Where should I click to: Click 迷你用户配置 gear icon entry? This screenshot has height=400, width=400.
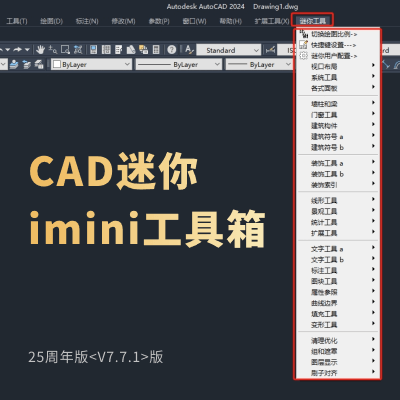[x=337, y=56]
